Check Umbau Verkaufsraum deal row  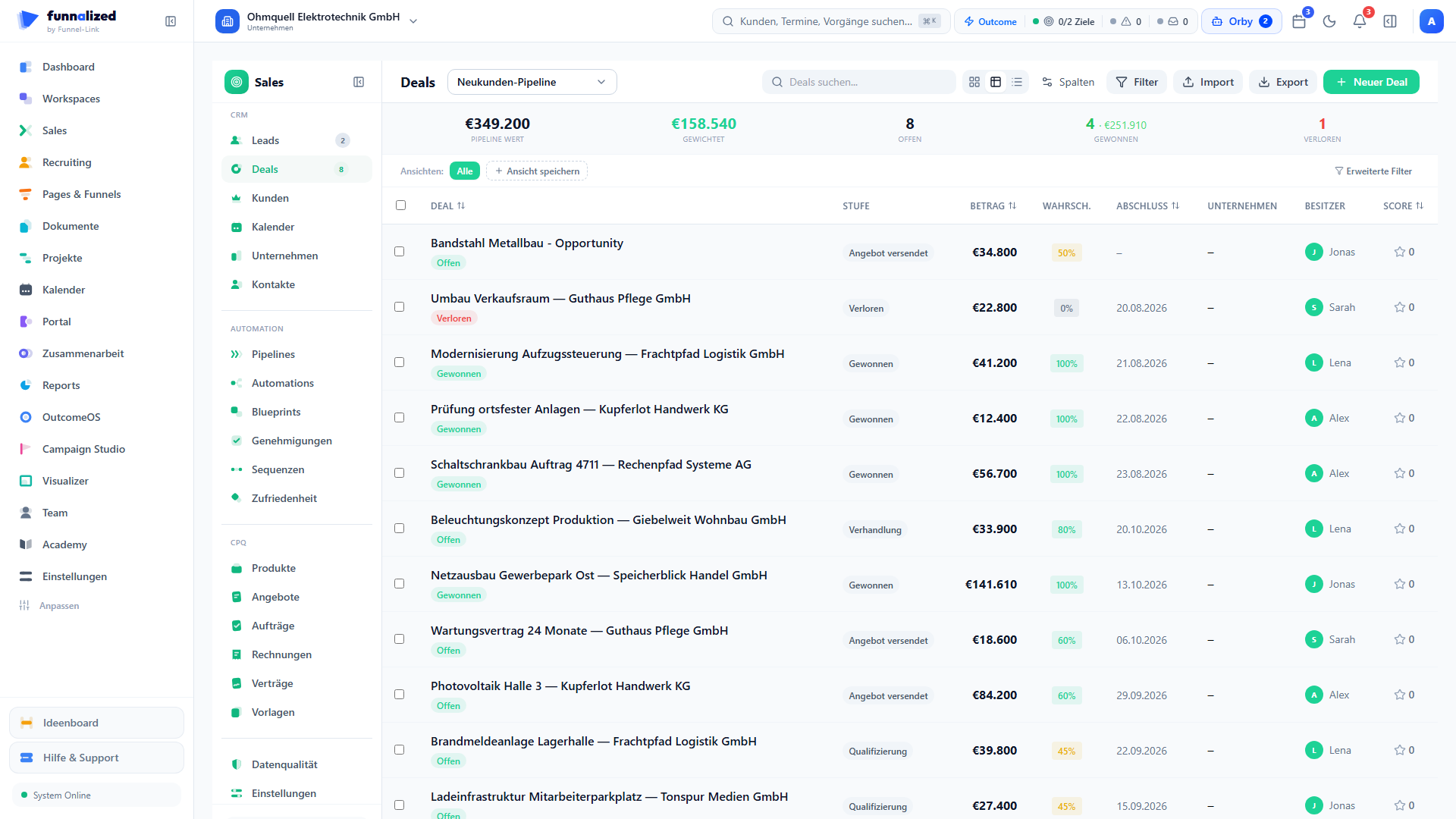point(400,307)
